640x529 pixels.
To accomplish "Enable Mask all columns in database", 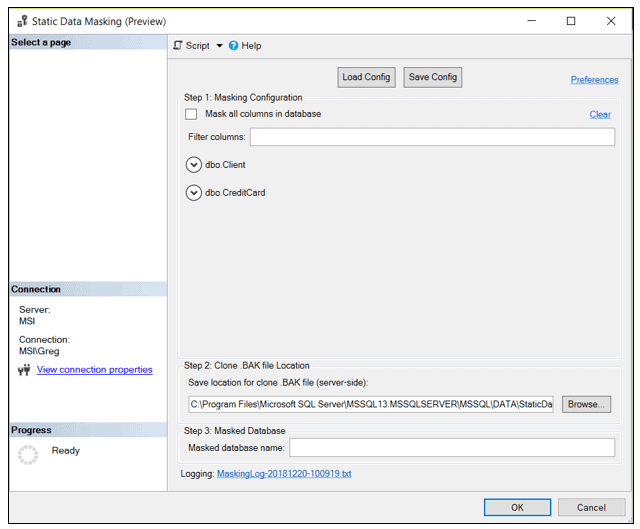I will coord(191,115).
